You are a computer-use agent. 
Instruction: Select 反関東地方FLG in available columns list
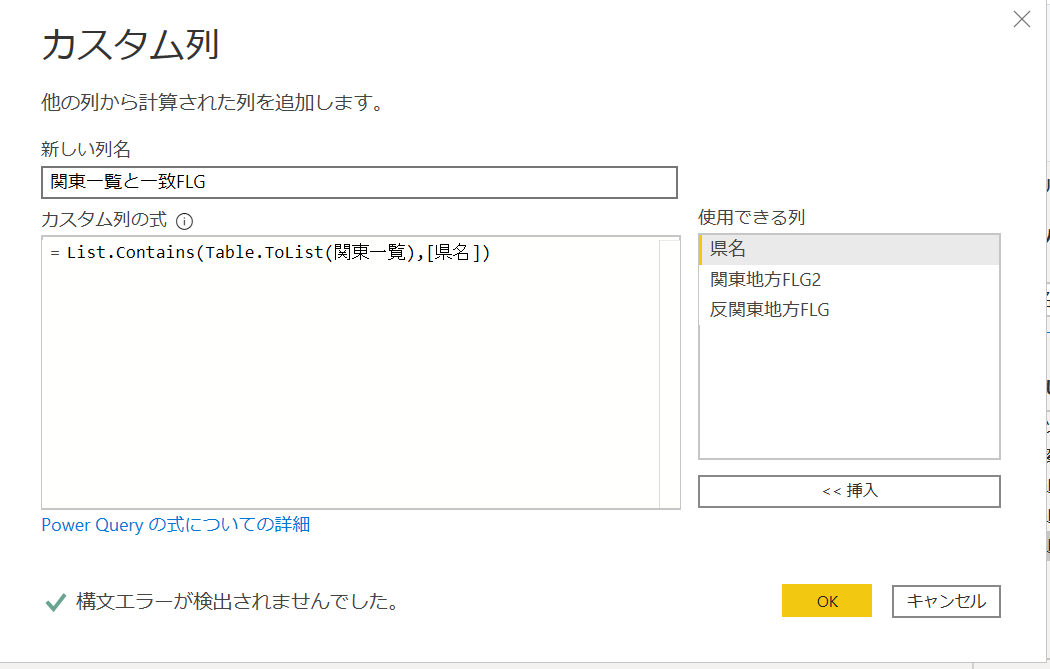(849, 309)
